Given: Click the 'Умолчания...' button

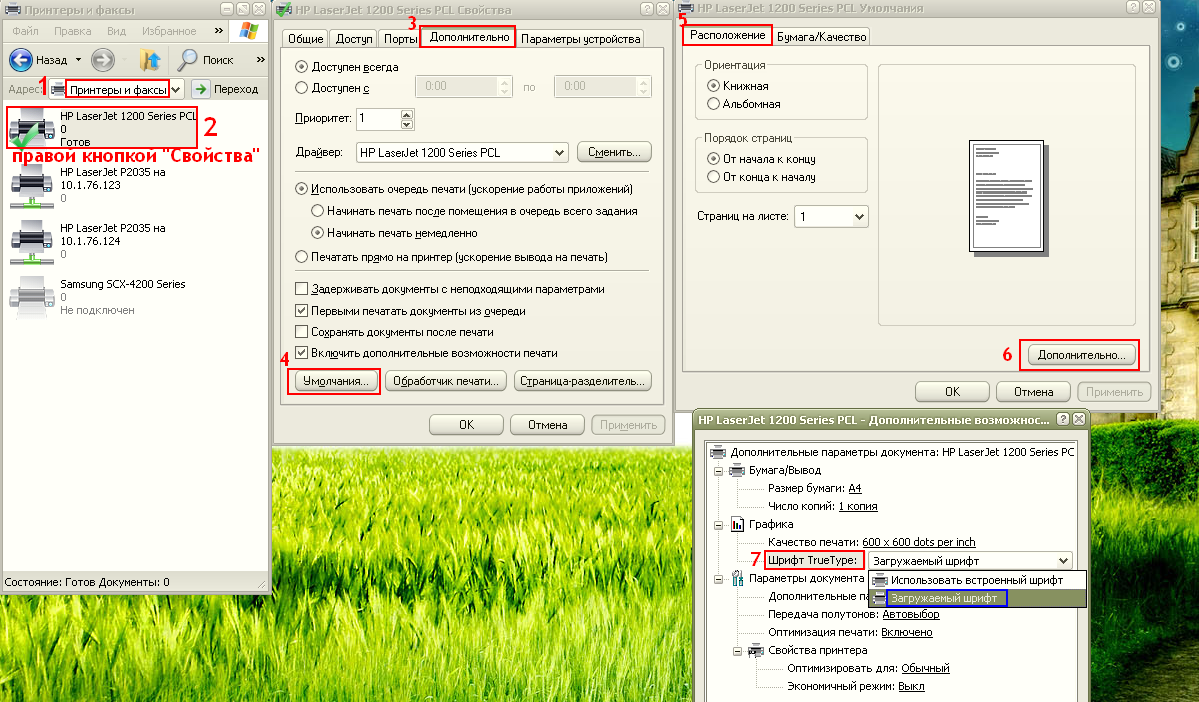Looking at the screenshot, I should click(334, 381).
